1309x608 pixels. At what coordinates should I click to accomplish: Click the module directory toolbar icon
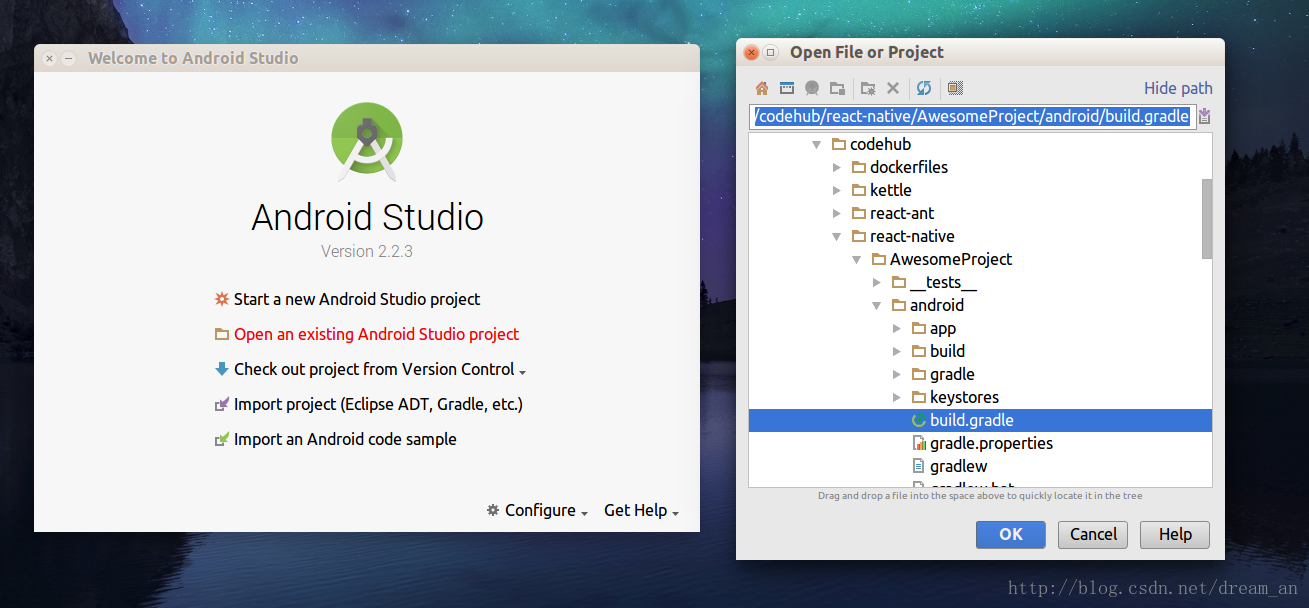837,88
